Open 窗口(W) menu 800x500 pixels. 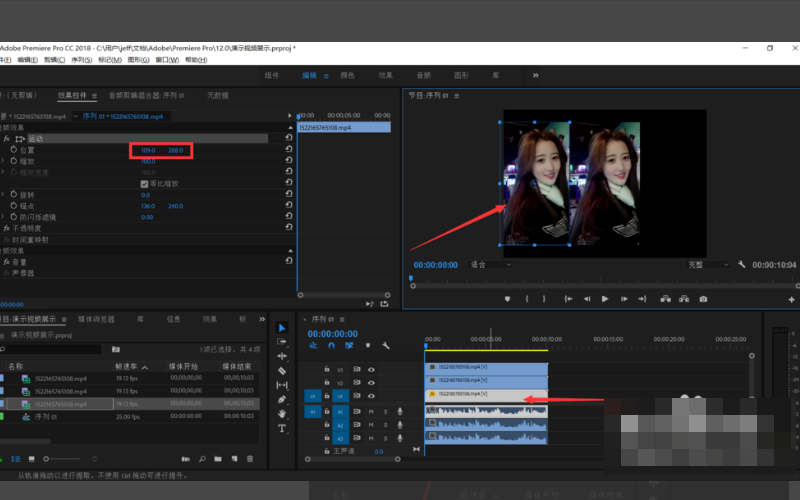pyautogui.click(x=167, y=60)
